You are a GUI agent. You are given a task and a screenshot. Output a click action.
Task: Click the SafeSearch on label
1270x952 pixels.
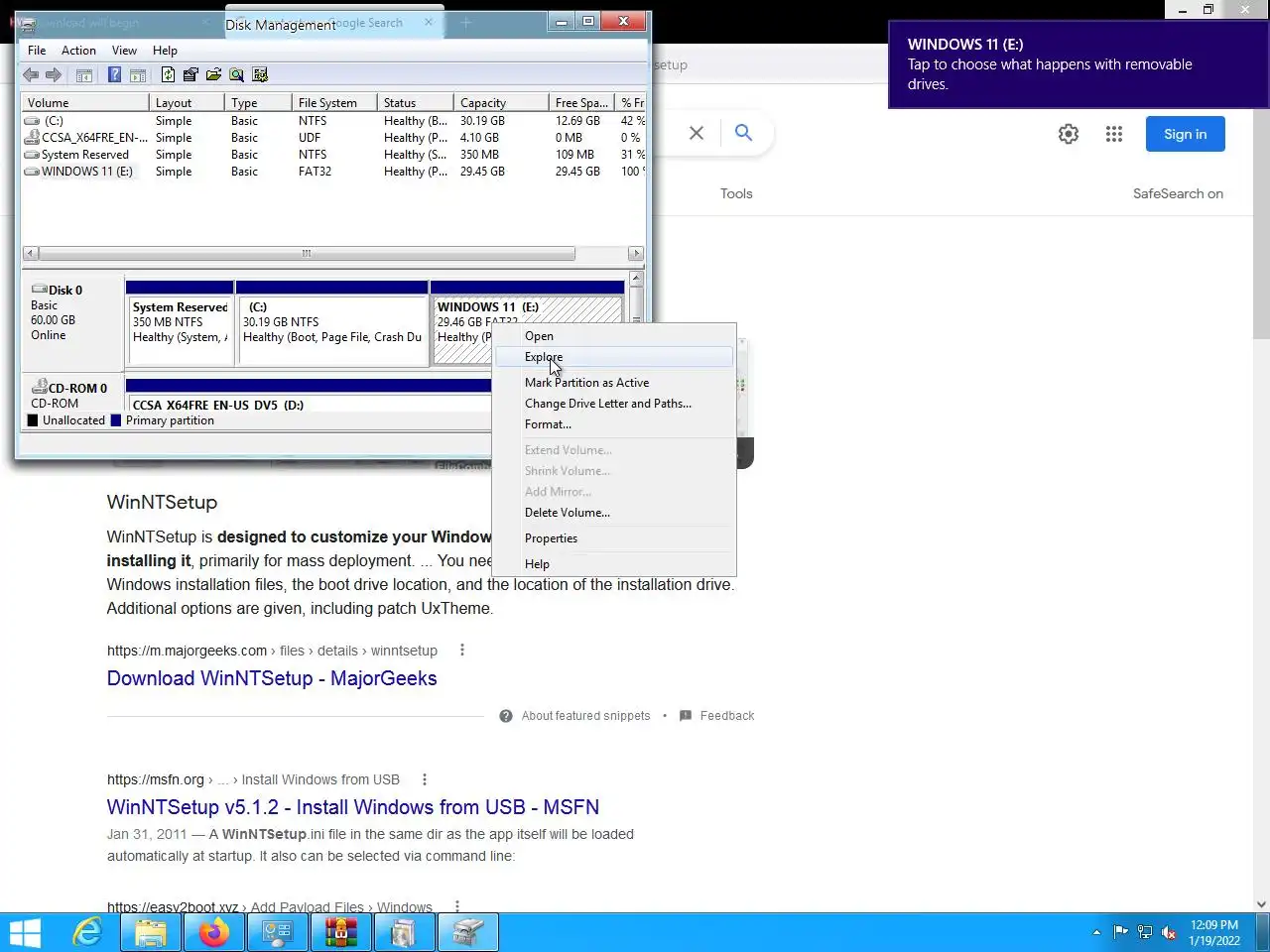(1178, 193)
